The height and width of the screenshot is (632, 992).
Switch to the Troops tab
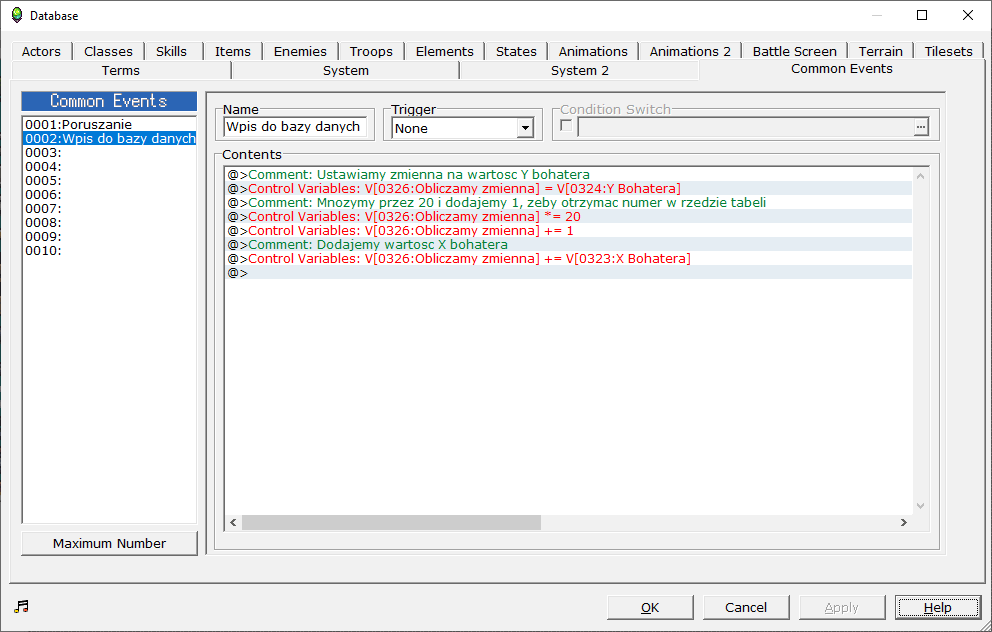click(371, 51)
